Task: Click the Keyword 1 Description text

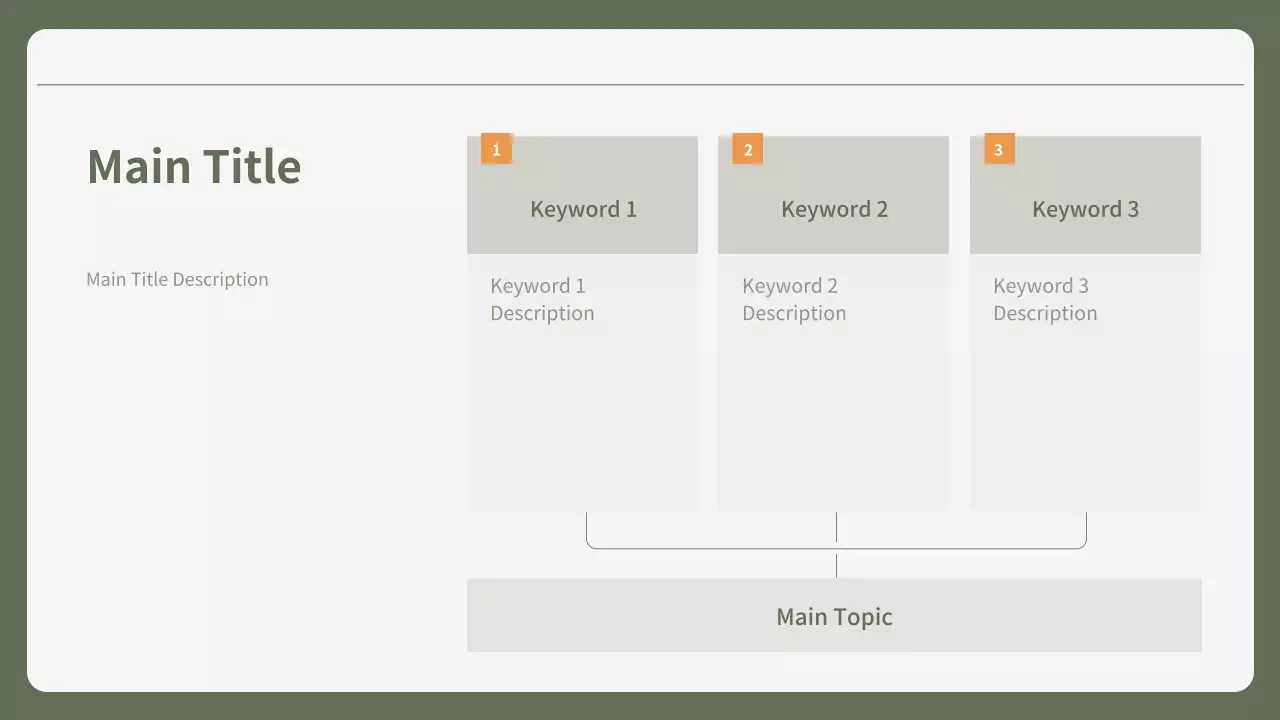Action: click(x=542, y=300)
